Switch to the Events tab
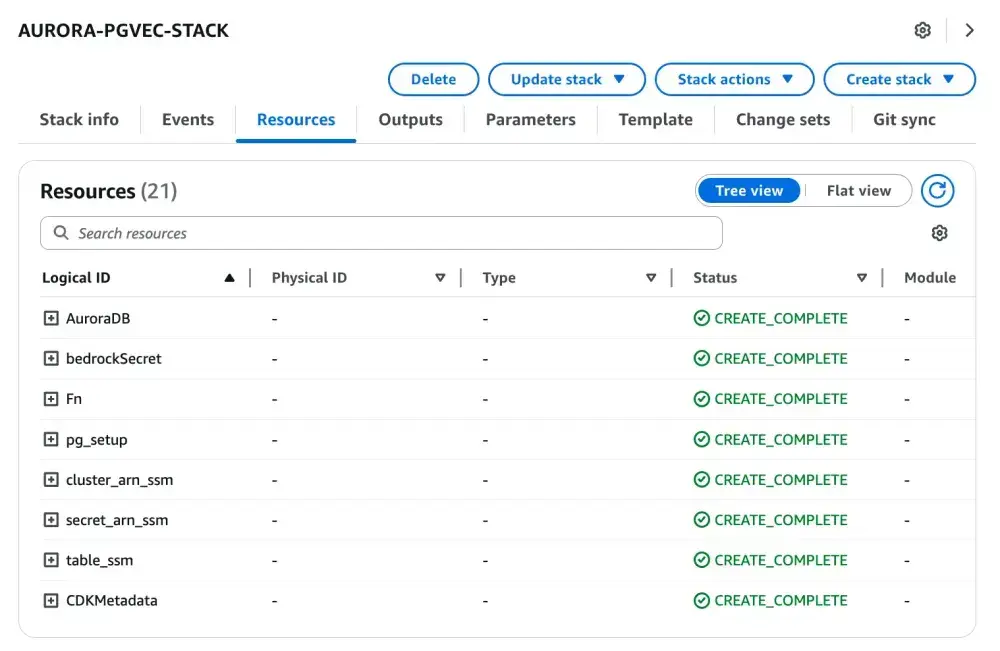1000x651 pixels. point(188,120)
